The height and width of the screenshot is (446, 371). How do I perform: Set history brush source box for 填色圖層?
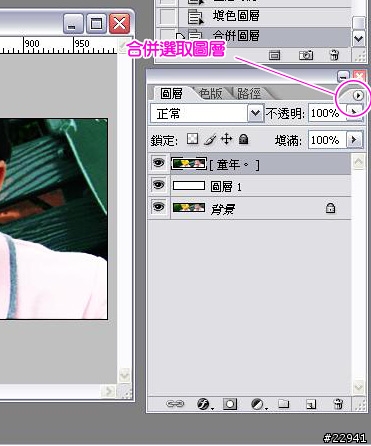167,17
